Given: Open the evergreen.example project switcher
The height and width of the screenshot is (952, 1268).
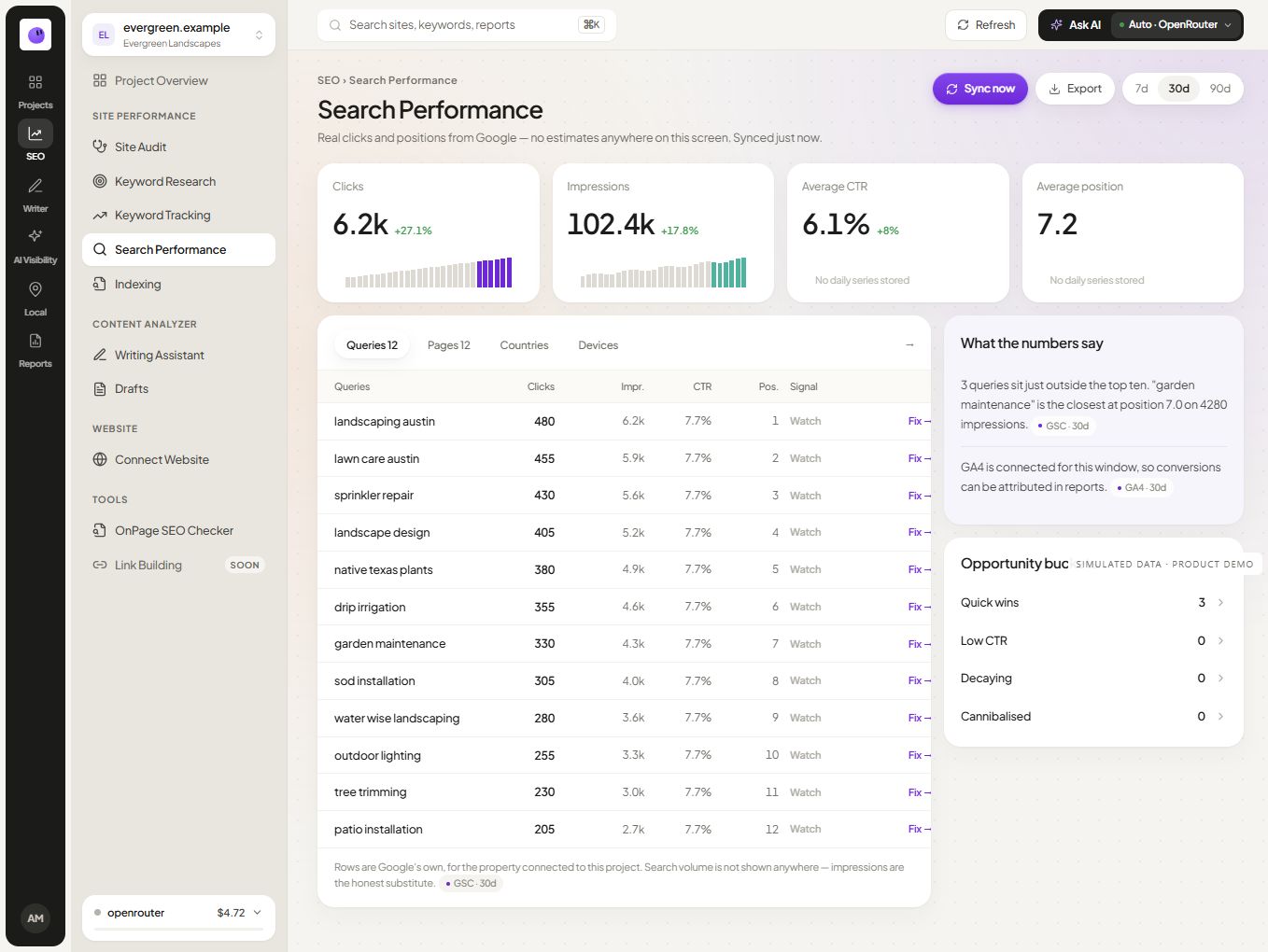Looking at the screenshot, I should (178, 35).
